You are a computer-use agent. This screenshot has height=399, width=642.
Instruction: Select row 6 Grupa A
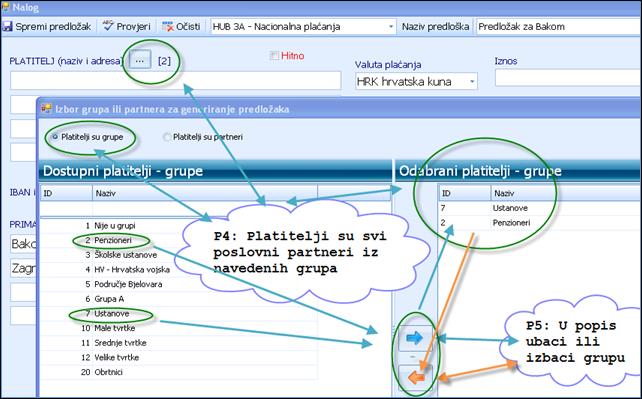pos(179,299)
